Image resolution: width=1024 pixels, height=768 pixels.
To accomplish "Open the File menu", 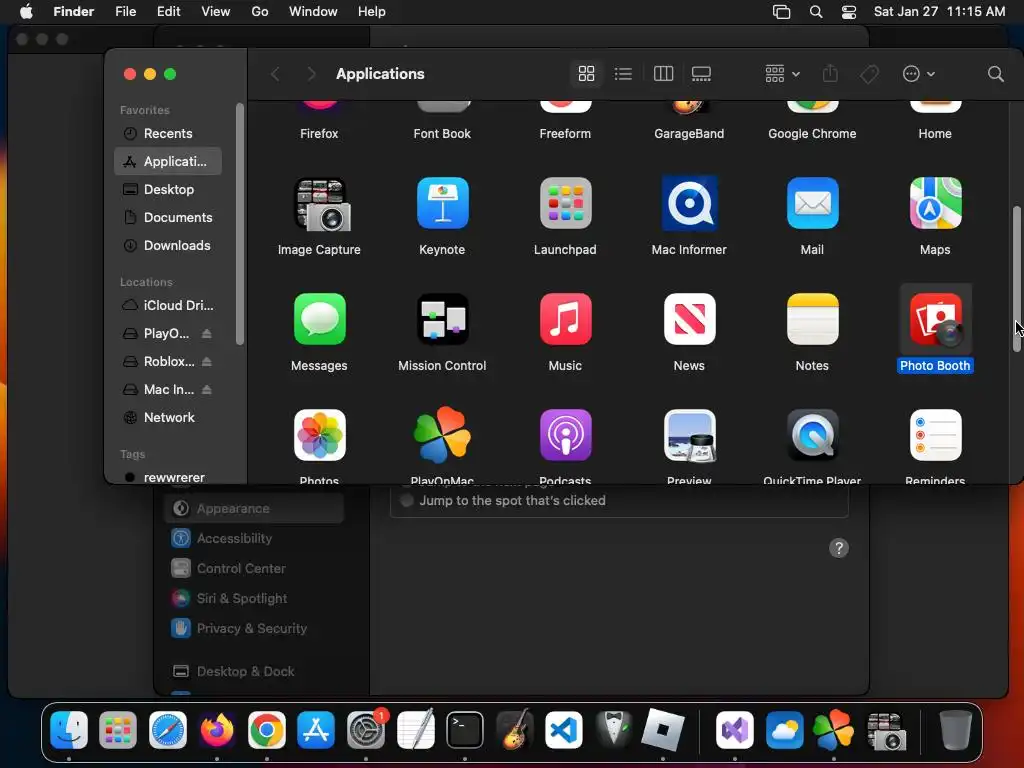I will pos(125,12).
